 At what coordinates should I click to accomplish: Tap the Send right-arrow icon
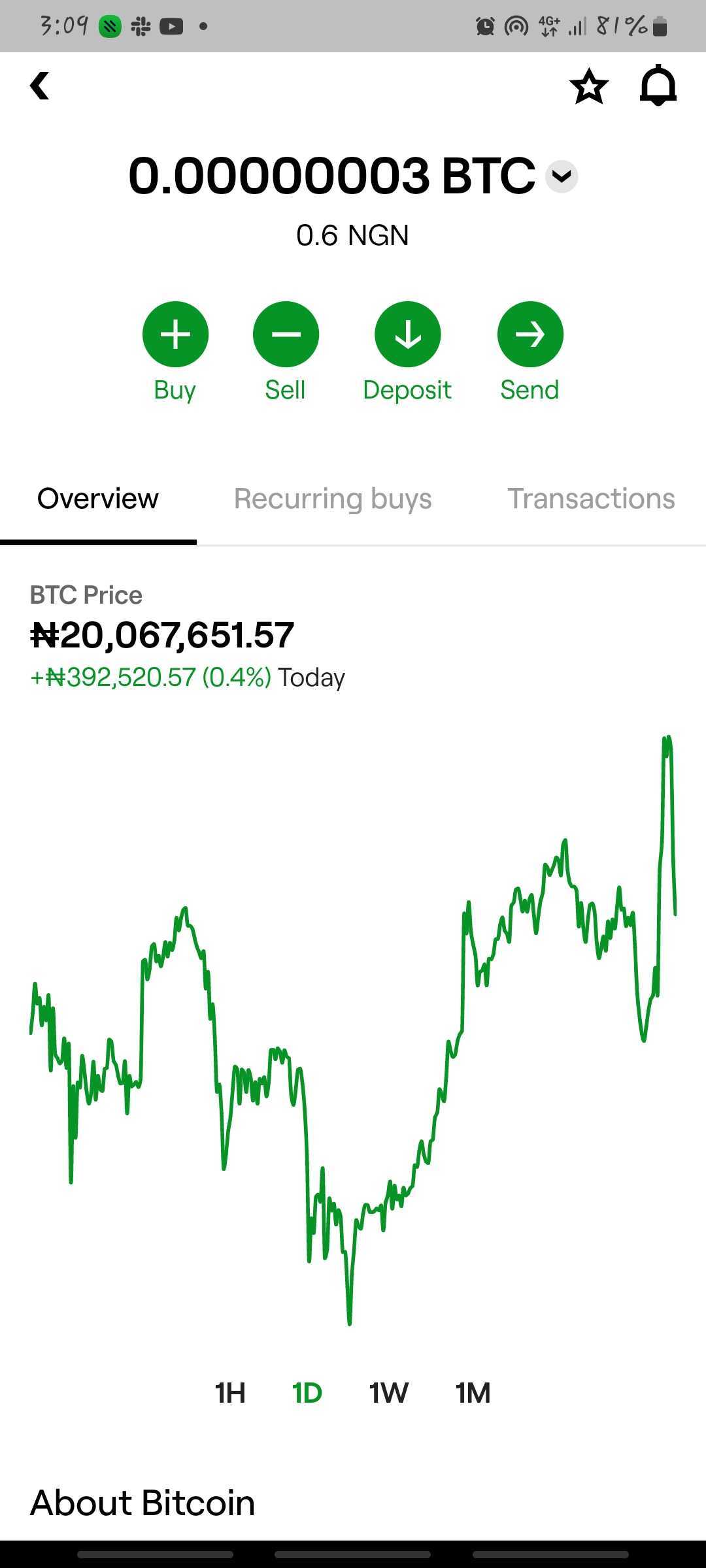(530, 335)
